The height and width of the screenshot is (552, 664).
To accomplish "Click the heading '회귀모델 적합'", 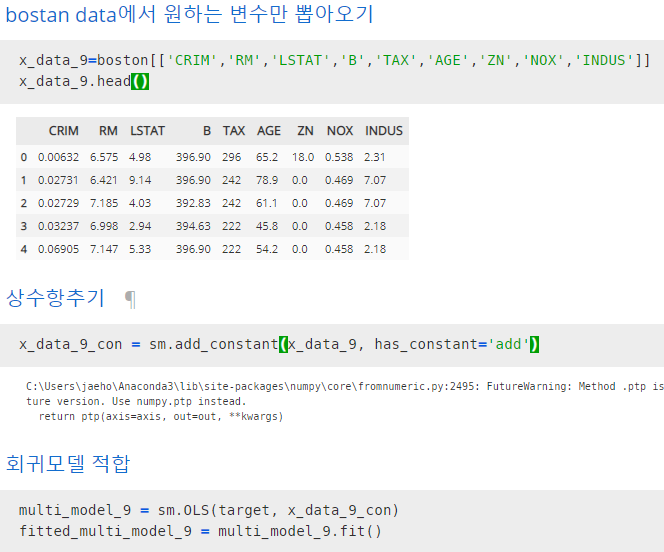I will [x=68, y=464].
